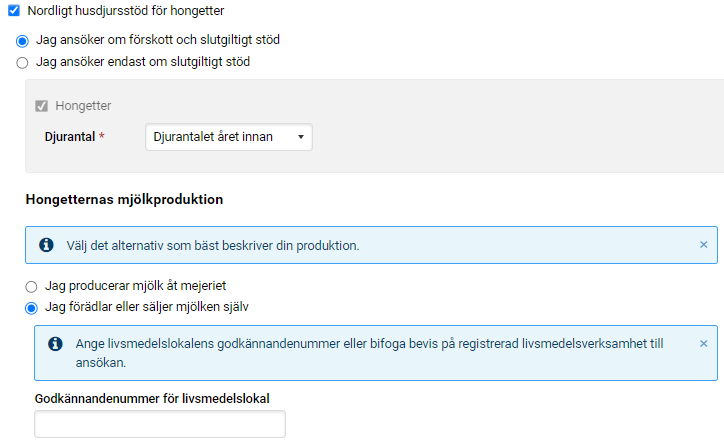The height and width of the screenshot is (444, 724).
Task: Click the greyed-out Hongetter checkbox
Action: pos(42,105)
